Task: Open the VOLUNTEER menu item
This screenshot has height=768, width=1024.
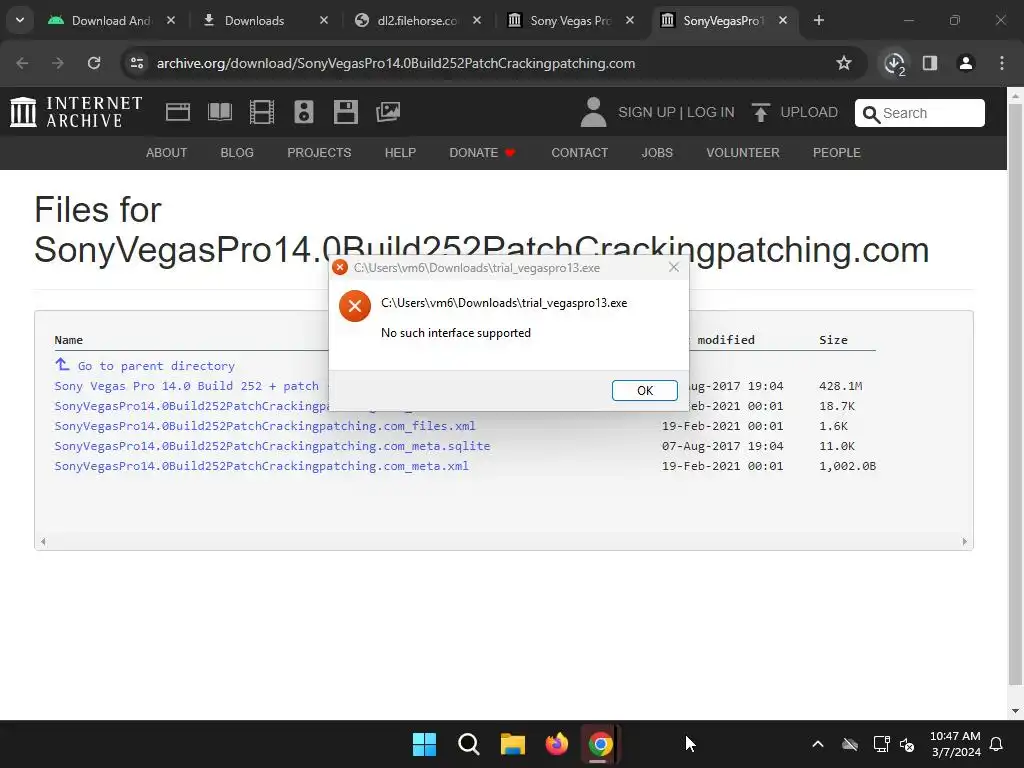Action: tap(743, 153)
